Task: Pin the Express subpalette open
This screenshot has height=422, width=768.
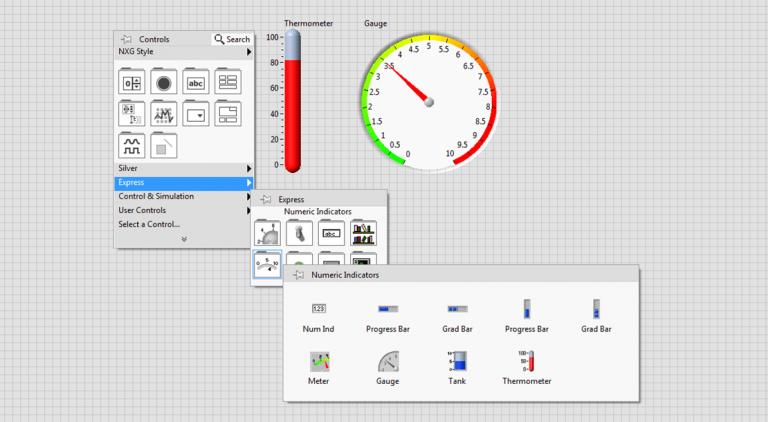Action: click(266, 199)
